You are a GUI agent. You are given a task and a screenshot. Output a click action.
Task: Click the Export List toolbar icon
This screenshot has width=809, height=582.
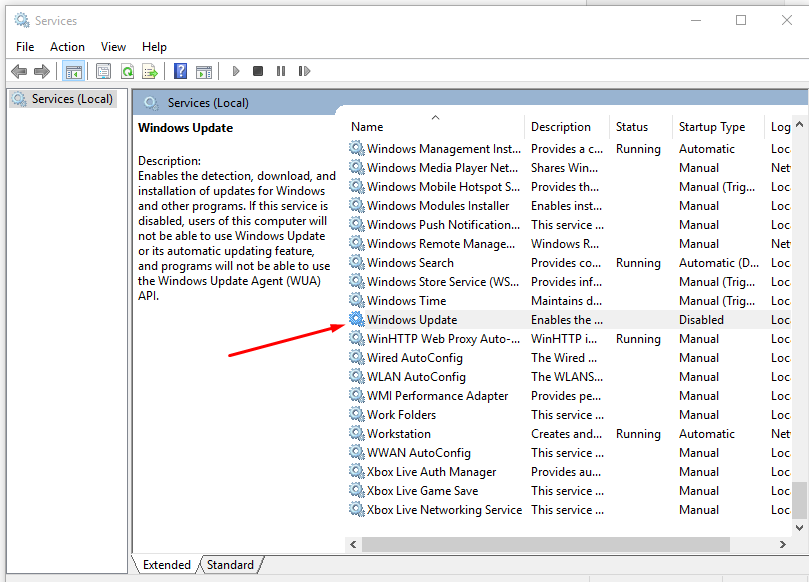tap(150, 71)
